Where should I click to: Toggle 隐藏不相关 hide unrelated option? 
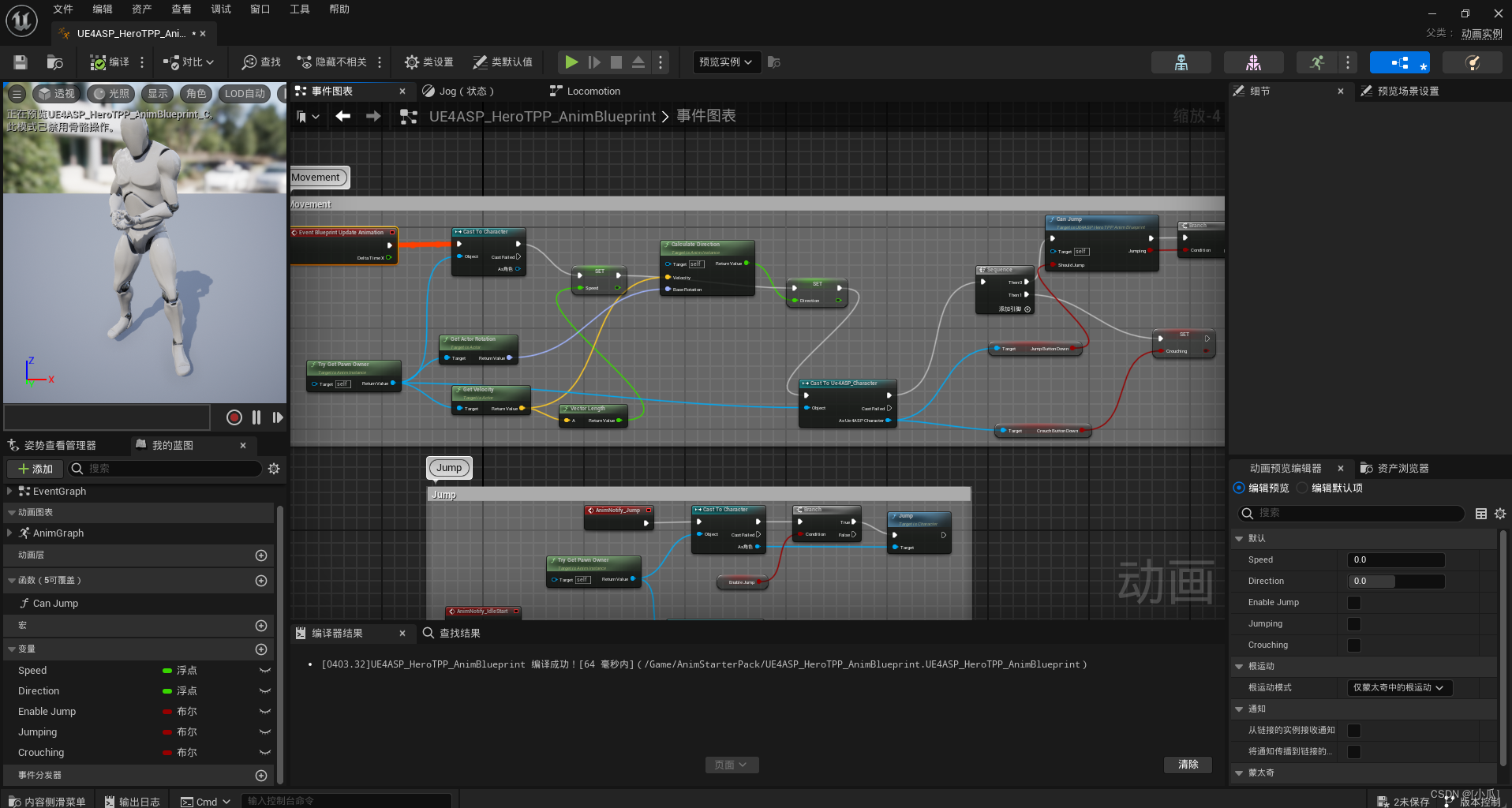[x=332, y=62]
